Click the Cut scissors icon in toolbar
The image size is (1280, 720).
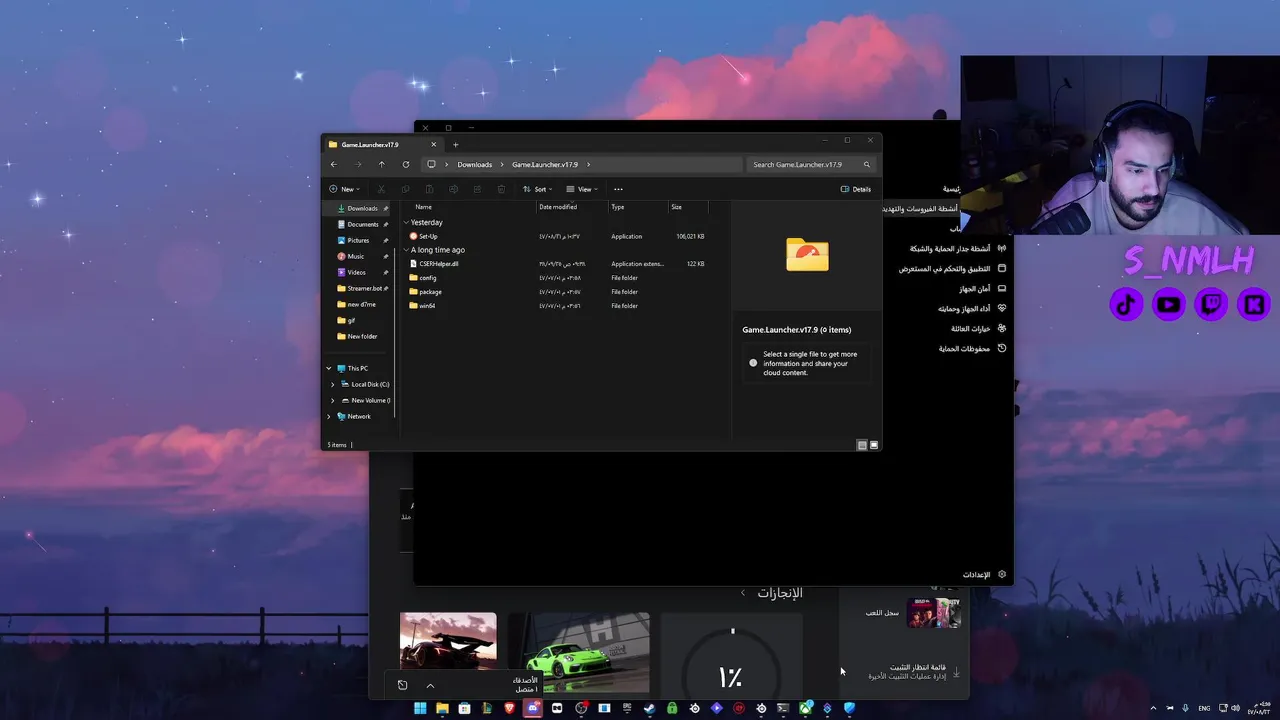pyautogui.click(x=381, y=189)
